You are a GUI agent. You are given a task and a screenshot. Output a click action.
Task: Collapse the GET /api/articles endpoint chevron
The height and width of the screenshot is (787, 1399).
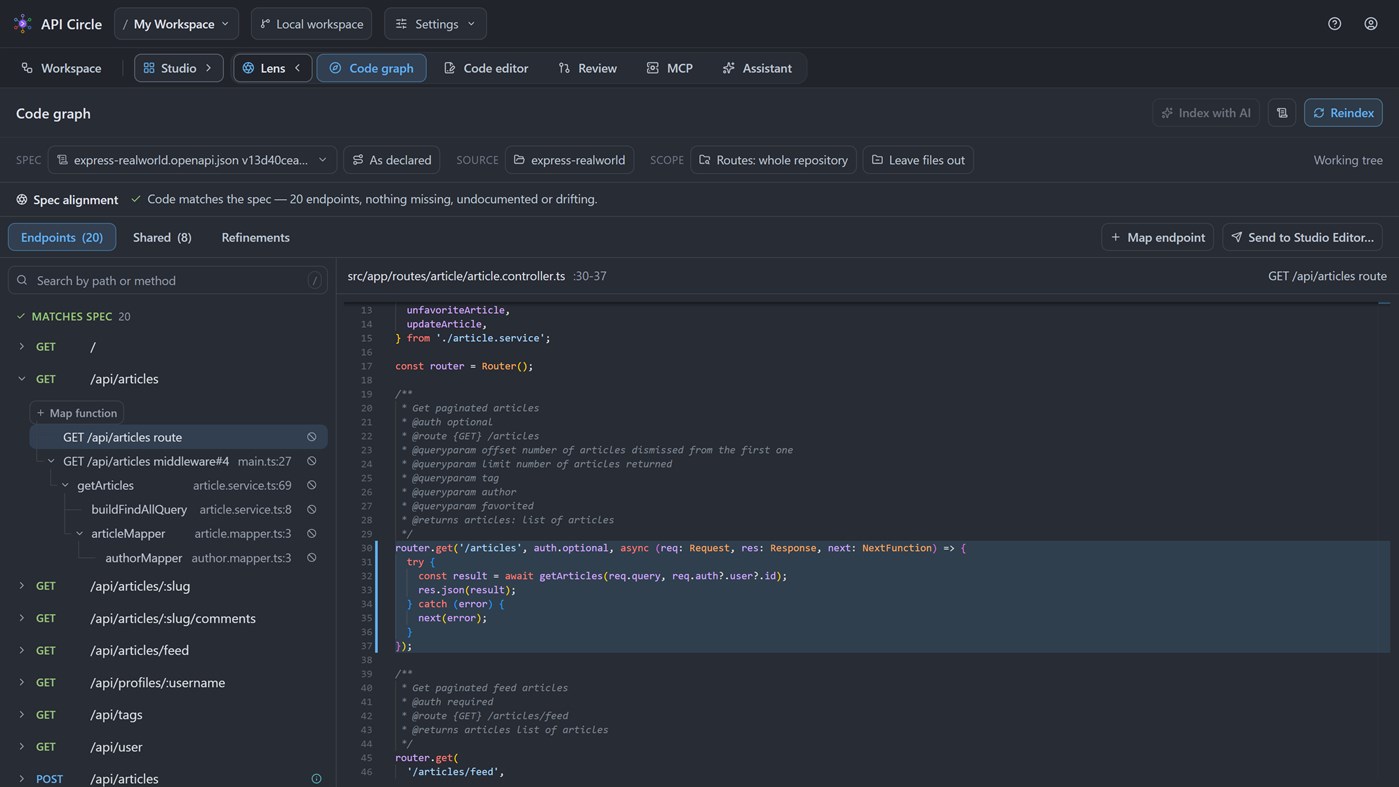(x=21, y=379)
